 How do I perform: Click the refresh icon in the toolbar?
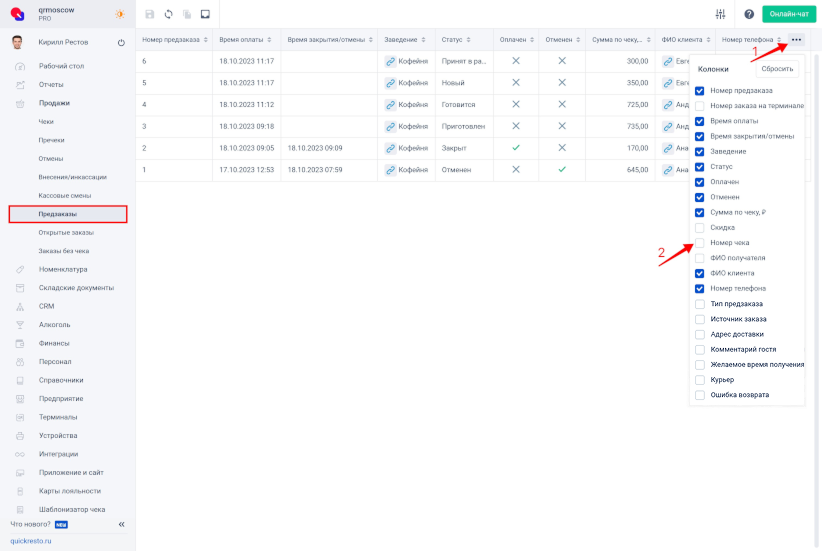pos(168,14)
